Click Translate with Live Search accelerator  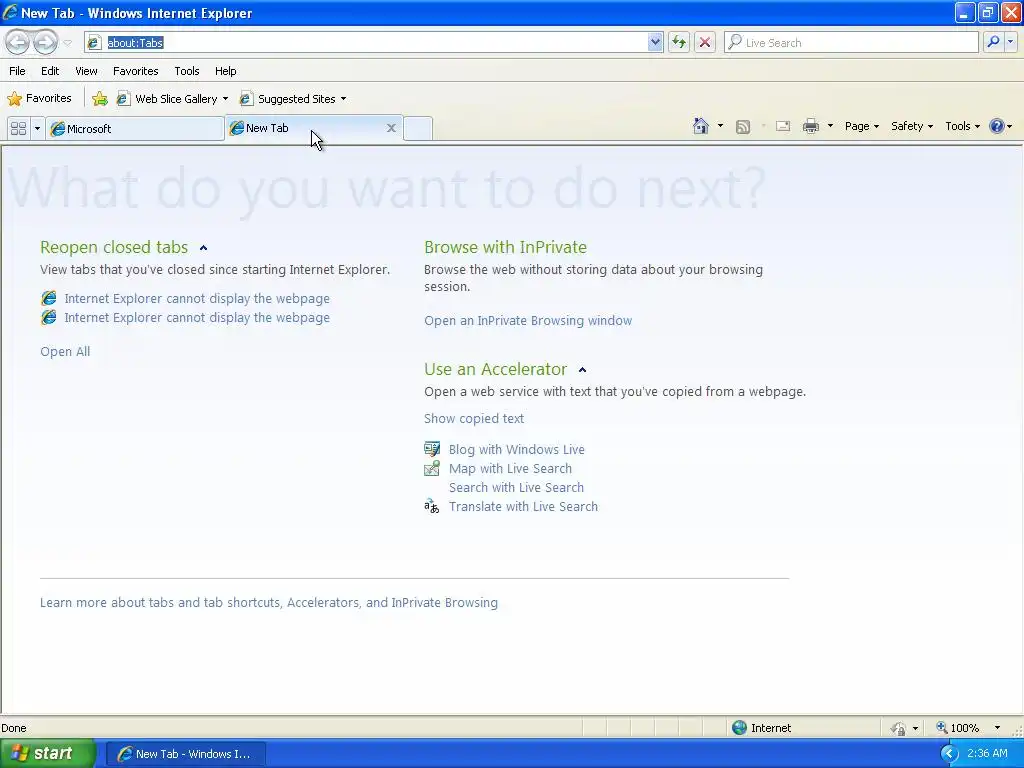click(523, 506)
